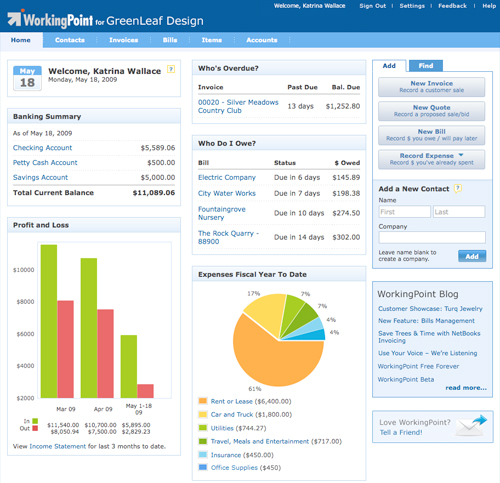Click the Tell a Friend! link
This screenshot has width=500, height=483.
401,432
